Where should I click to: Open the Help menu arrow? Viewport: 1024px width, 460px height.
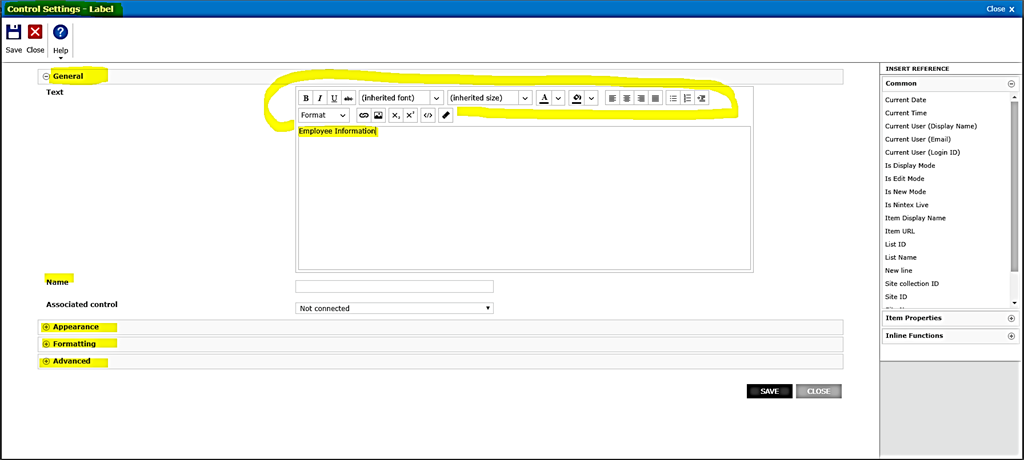pos(60,58)
